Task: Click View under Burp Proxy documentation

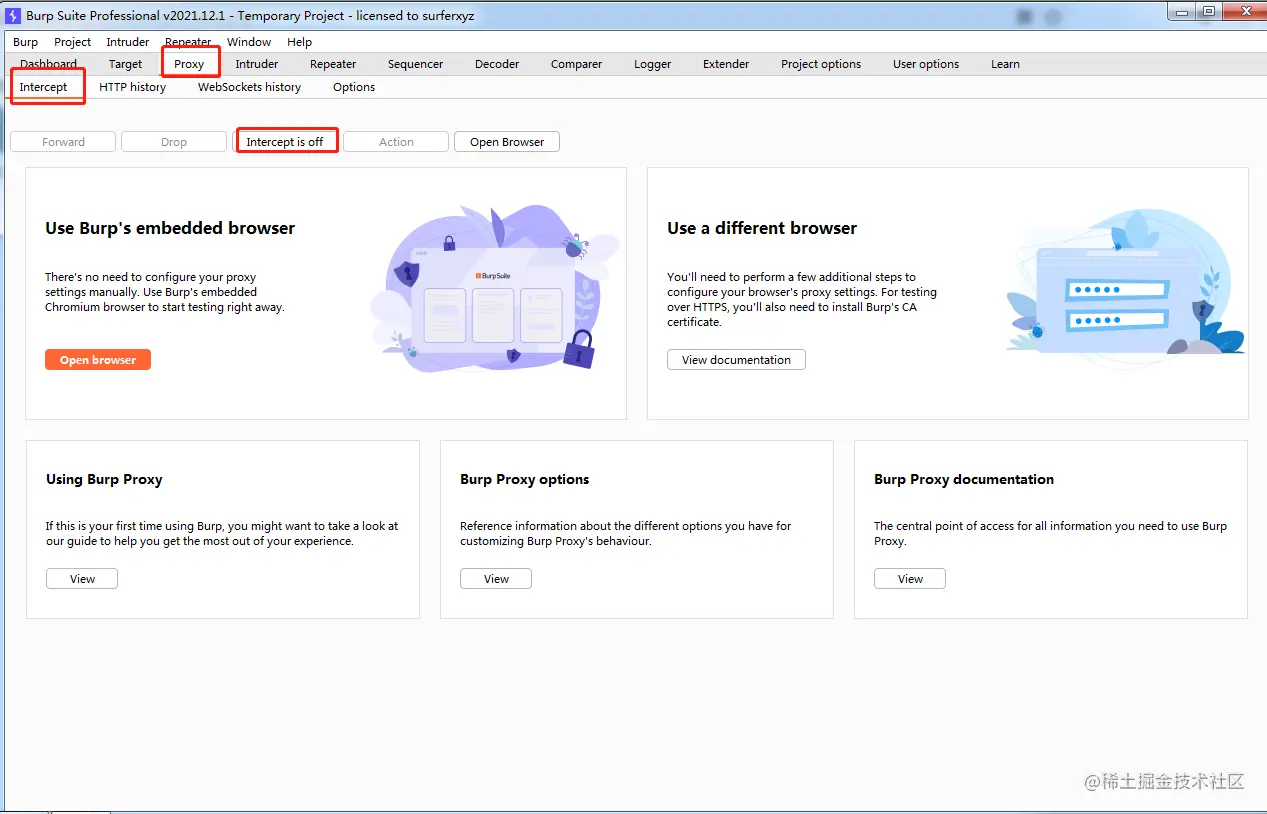Action: click(910, 579)
